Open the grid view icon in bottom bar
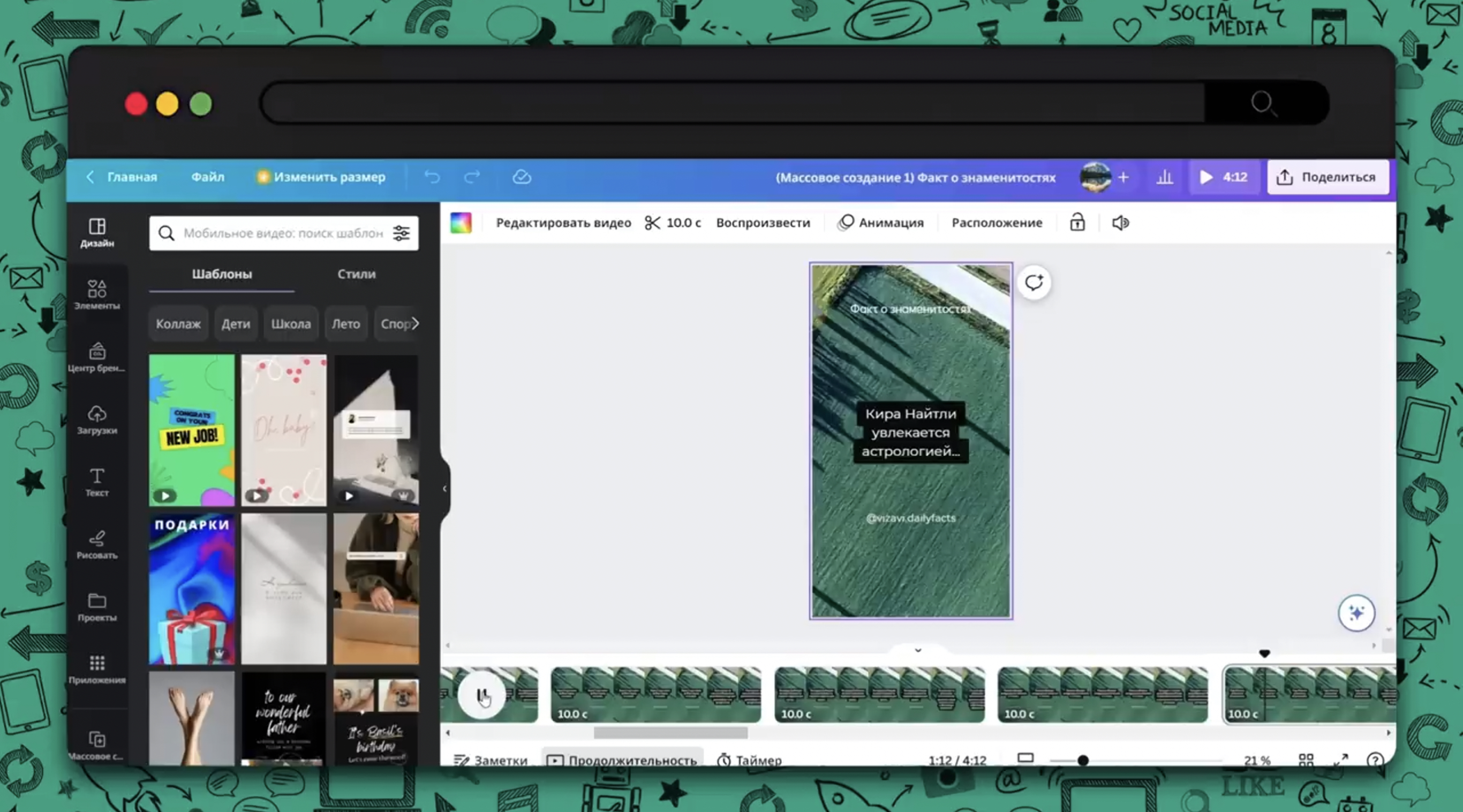Image resolution: width=1463 pixels, height=812 pixels. tap(1306, 760)
